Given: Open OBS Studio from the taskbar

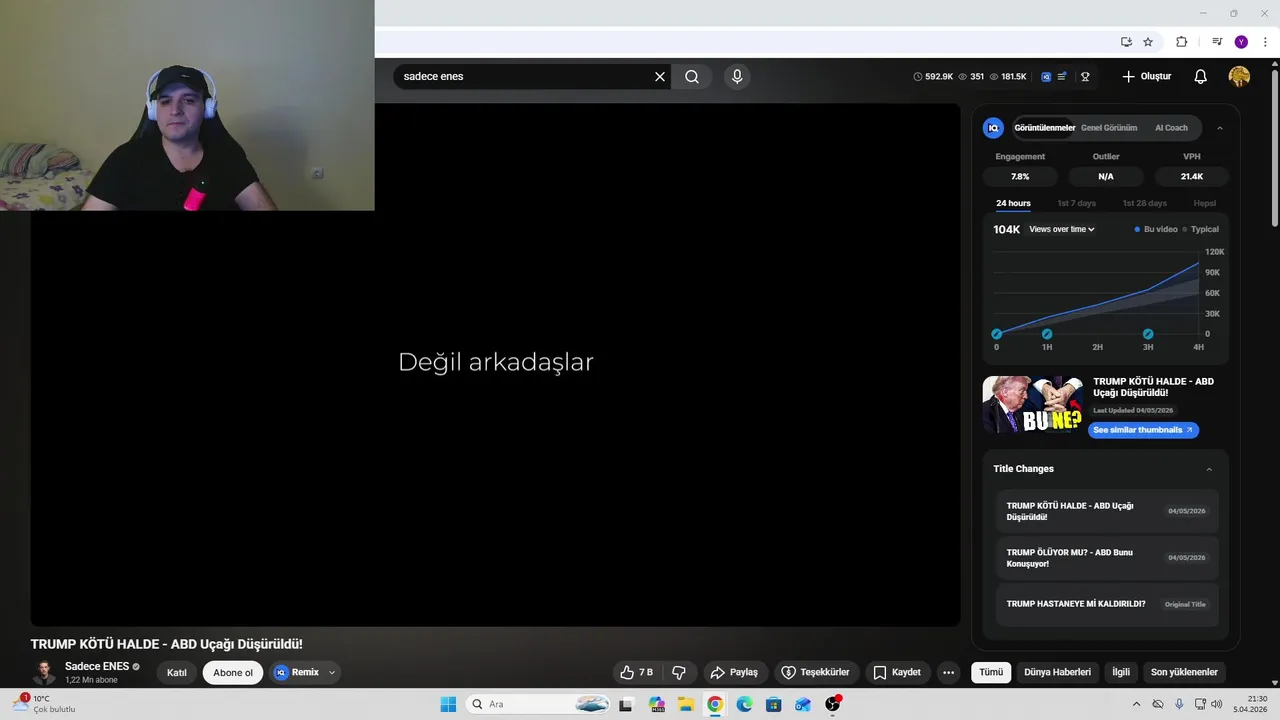Looking at the screenshot, I should (832, 704).
